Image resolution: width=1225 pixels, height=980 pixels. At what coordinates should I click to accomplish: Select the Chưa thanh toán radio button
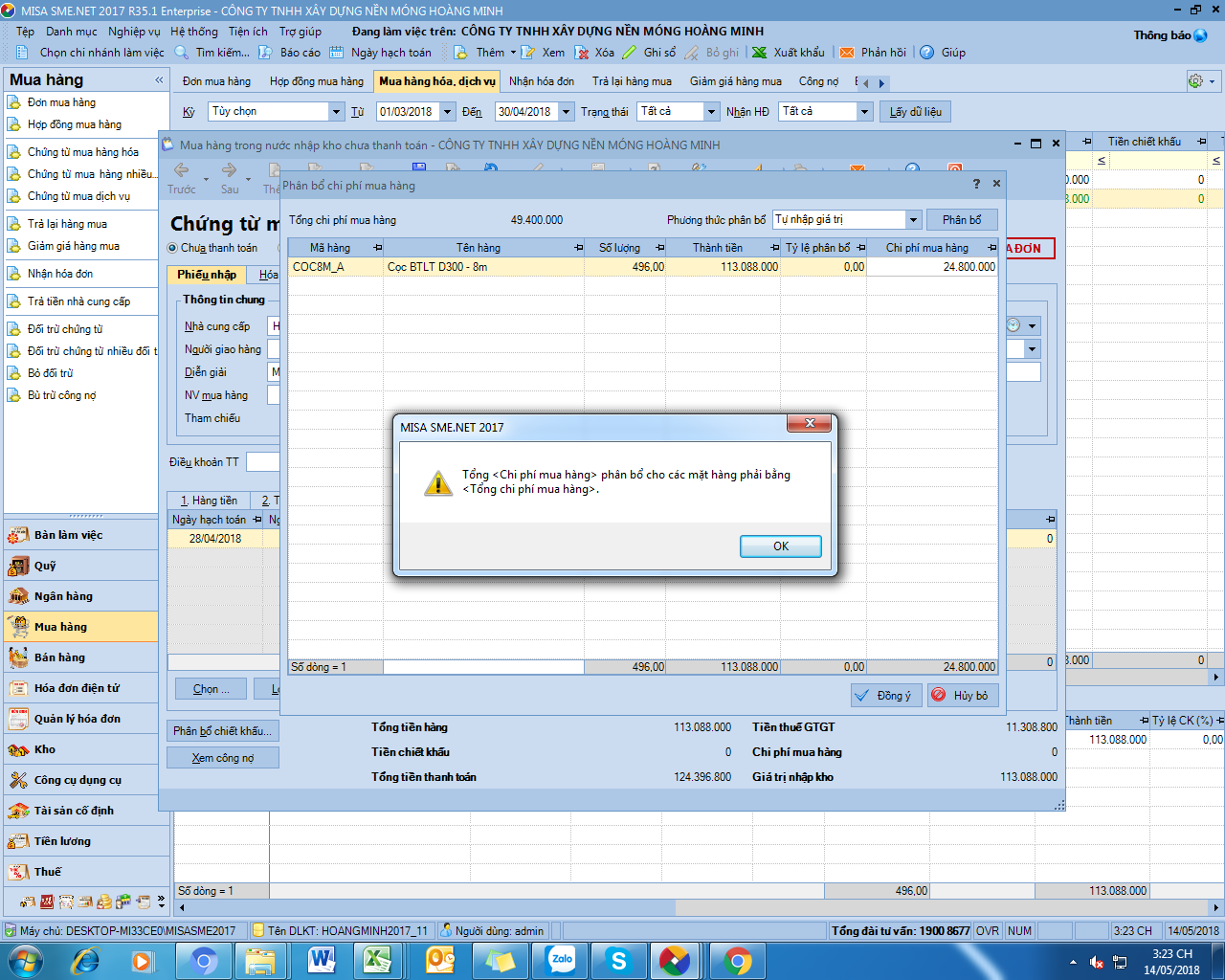(x=172, y=248)
